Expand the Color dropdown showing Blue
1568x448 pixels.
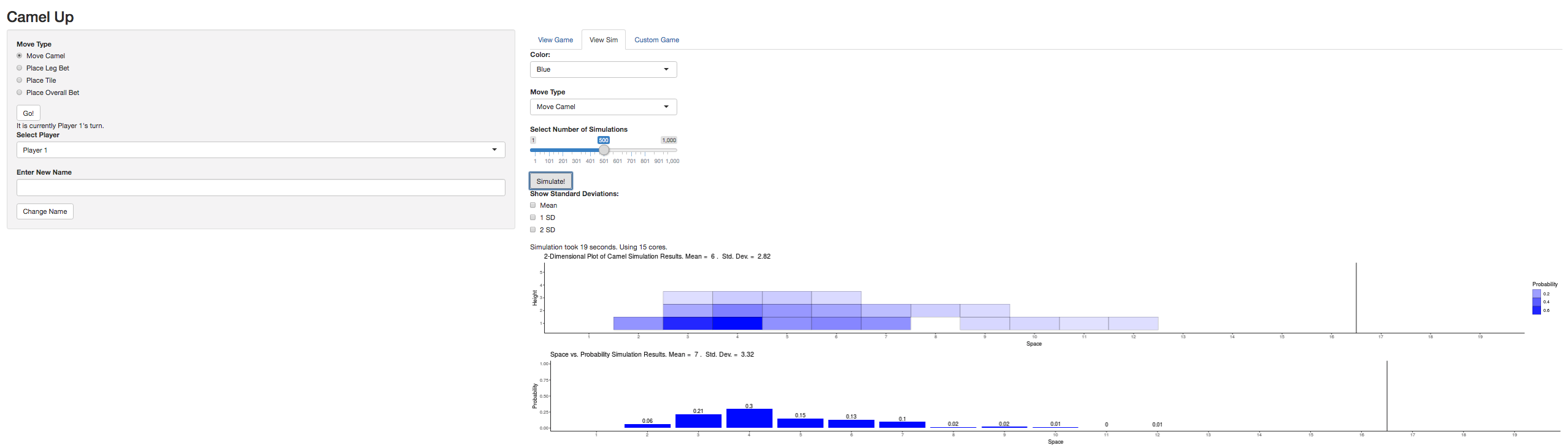pyautogui.click(x=603, y=70)
